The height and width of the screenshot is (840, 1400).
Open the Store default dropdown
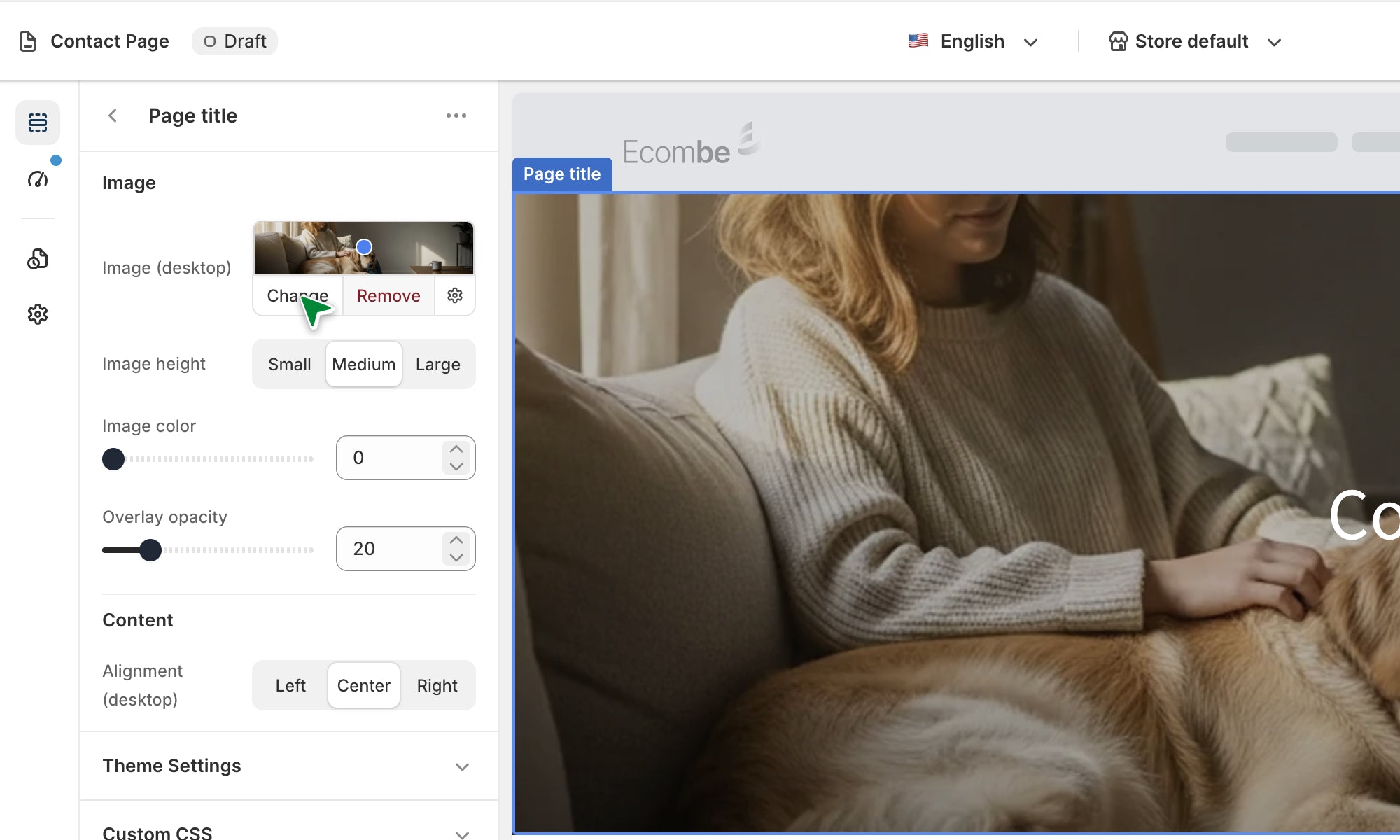(1196, 41)
